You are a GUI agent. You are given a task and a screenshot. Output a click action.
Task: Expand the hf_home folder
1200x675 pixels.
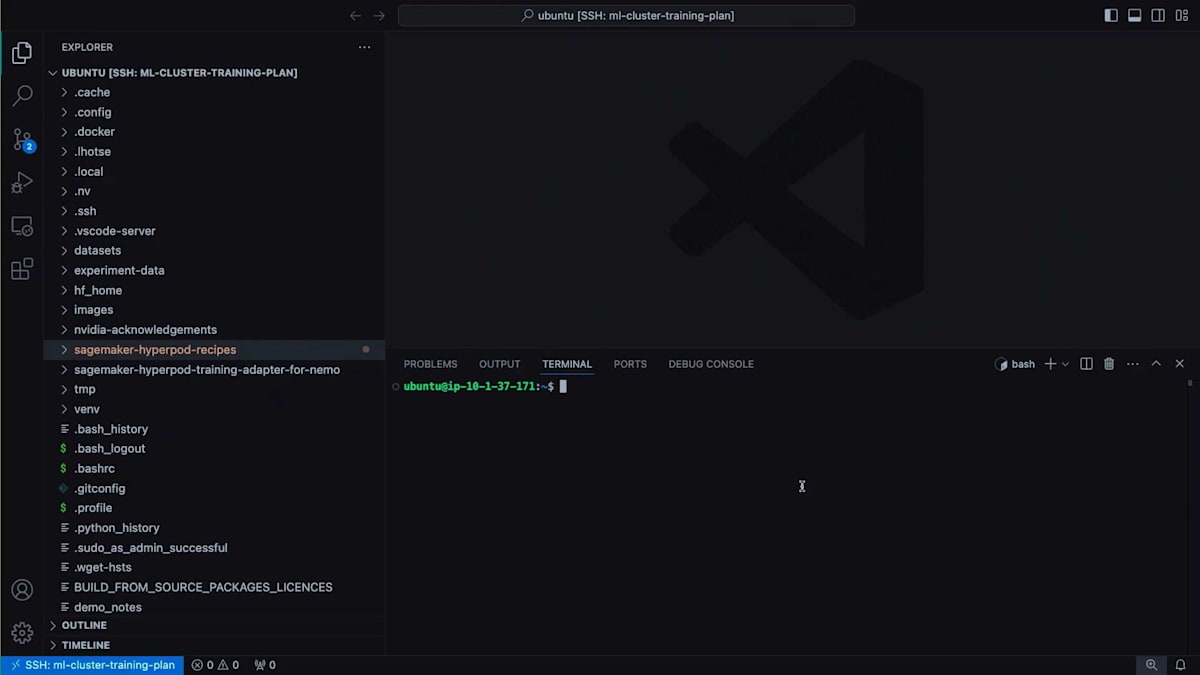214,290
